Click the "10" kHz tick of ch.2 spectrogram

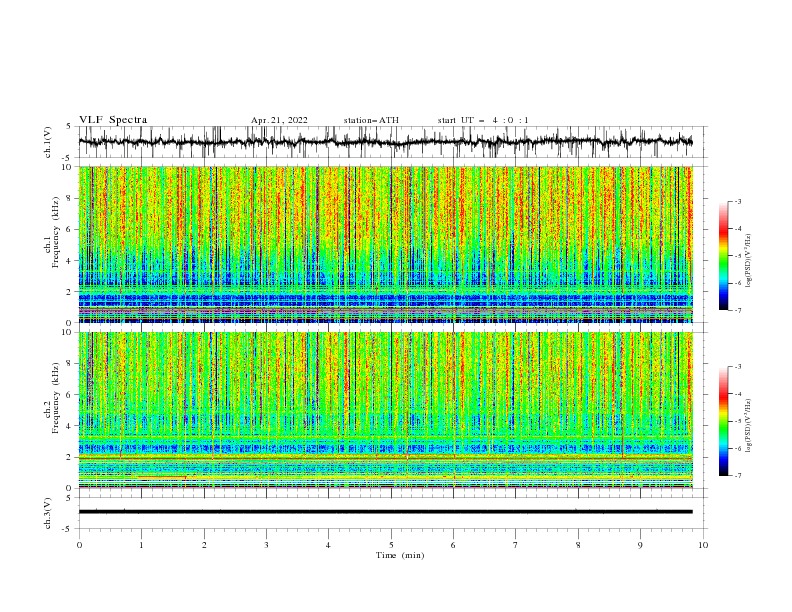pyautogui.click(x=67, y=333)
